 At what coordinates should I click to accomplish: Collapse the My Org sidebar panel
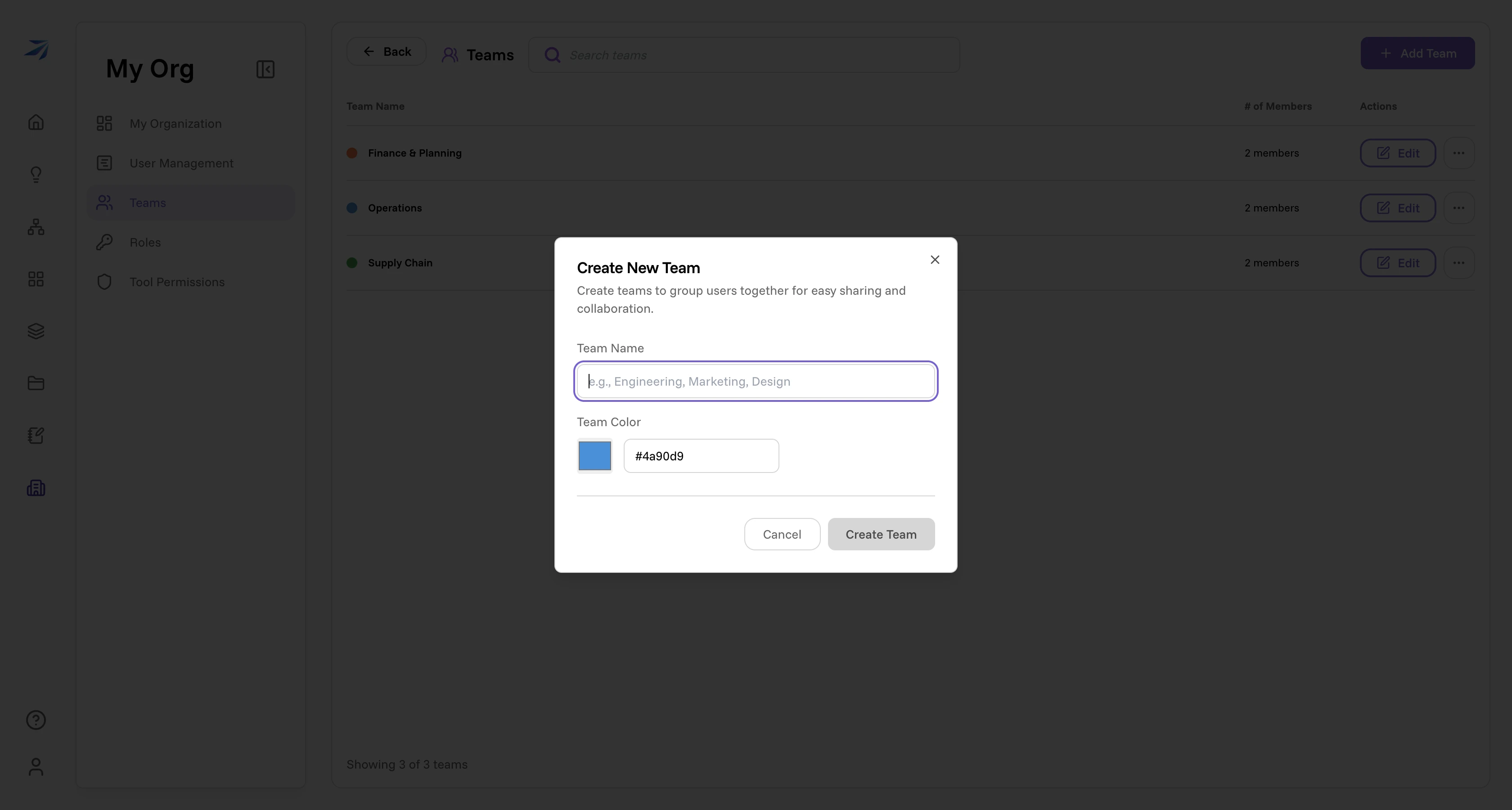[265, 69]
